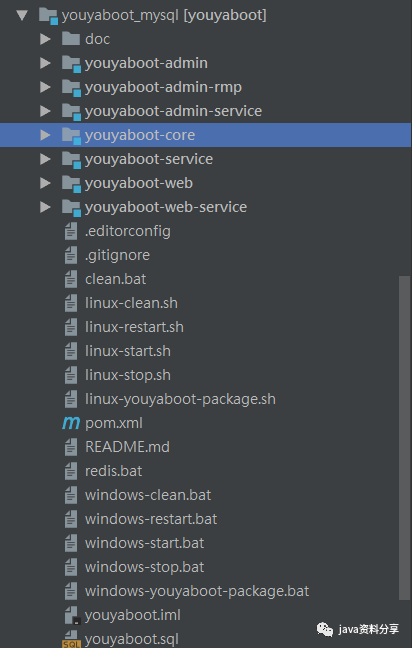This screenshot has height=648, width=412.
Task: Click the clean.bat file icon
Action: 71,279
